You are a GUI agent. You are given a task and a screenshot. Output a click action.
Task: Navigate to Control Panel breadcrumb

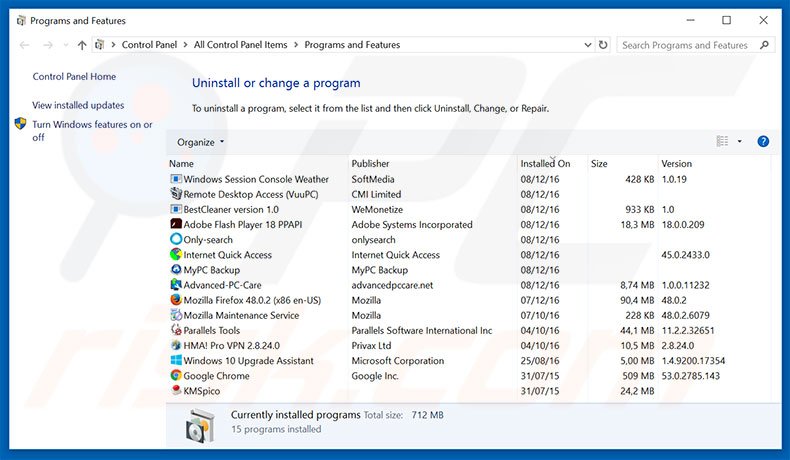tap(149, 45)
